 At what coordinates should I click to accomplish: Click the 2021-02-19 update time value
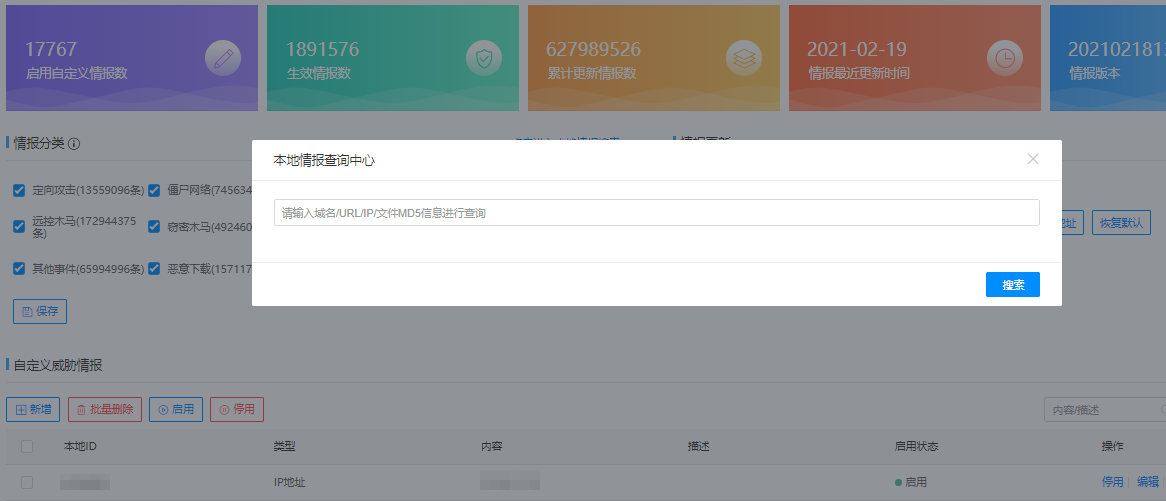pos(857,50)
